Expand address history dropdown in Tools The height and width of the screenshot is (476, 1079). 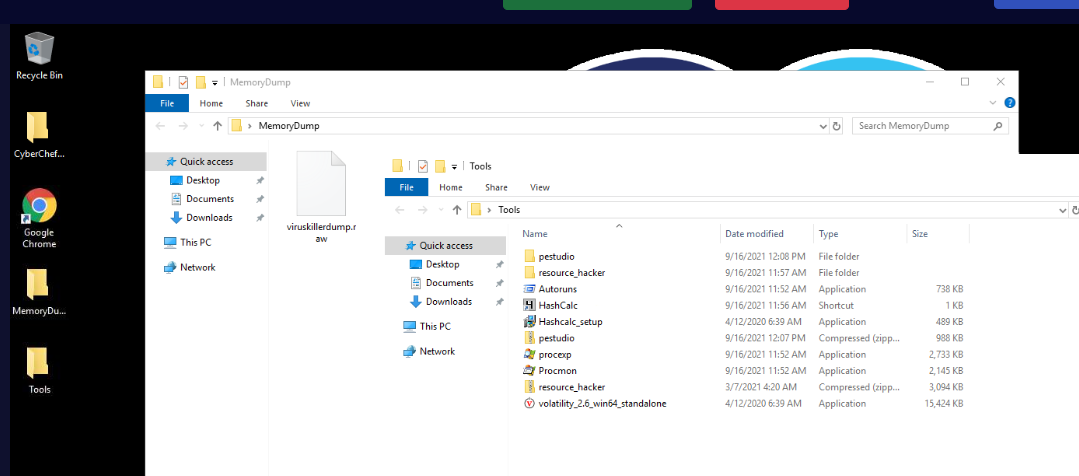tap(1063, 210)
